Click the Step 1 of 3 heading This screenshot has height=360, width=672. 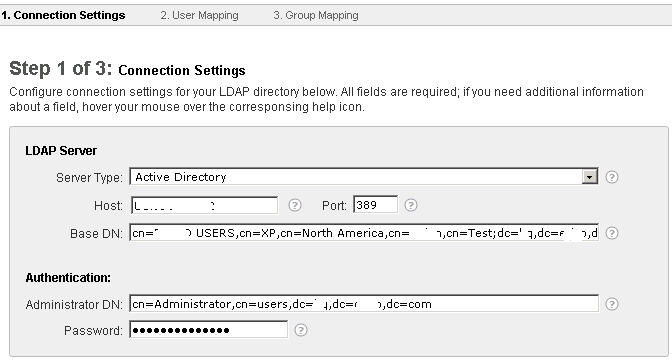coord(127,69)
